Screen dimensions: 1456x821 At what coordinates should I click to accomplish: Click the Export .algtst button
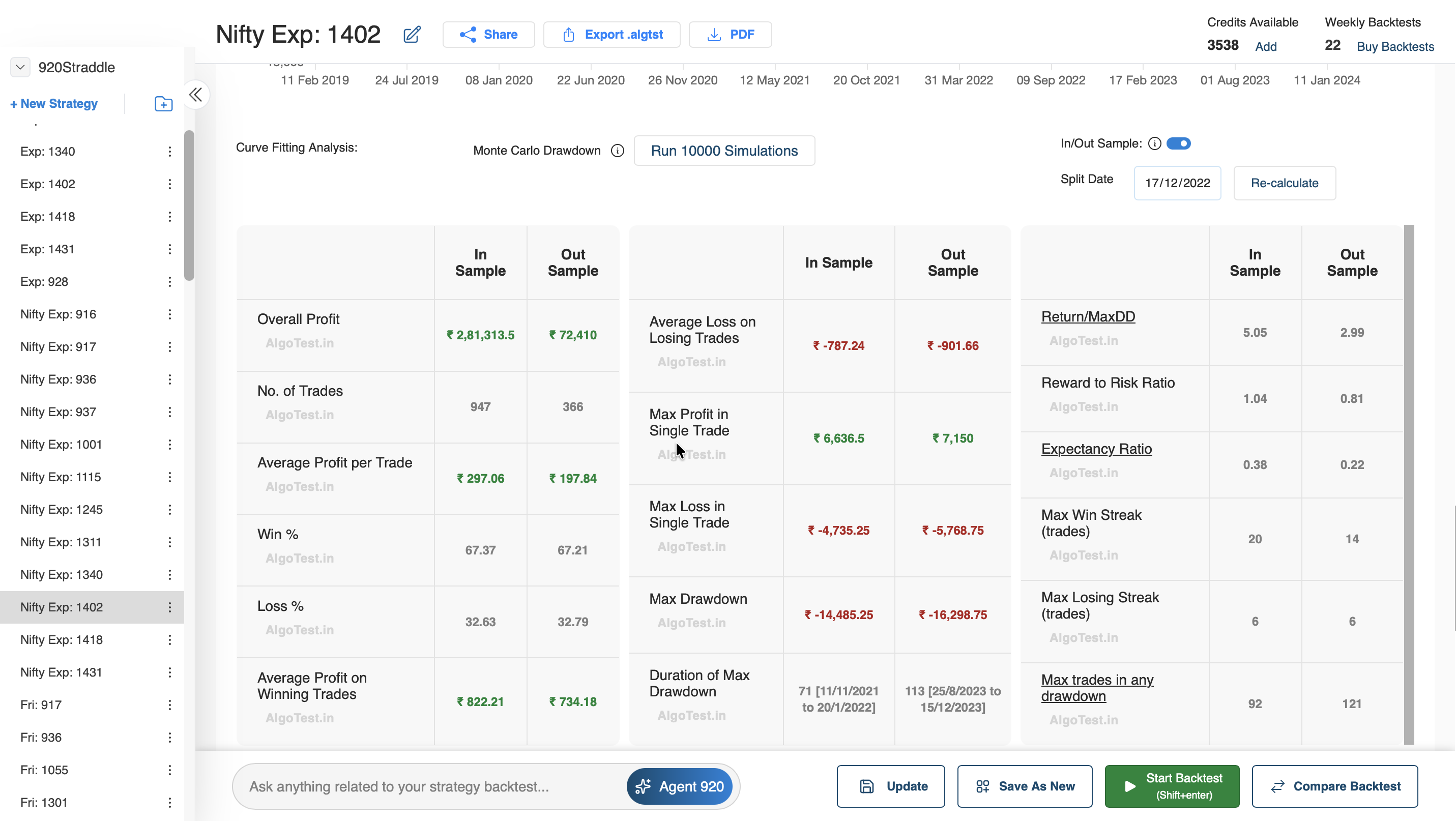click(x=611, y=35)
